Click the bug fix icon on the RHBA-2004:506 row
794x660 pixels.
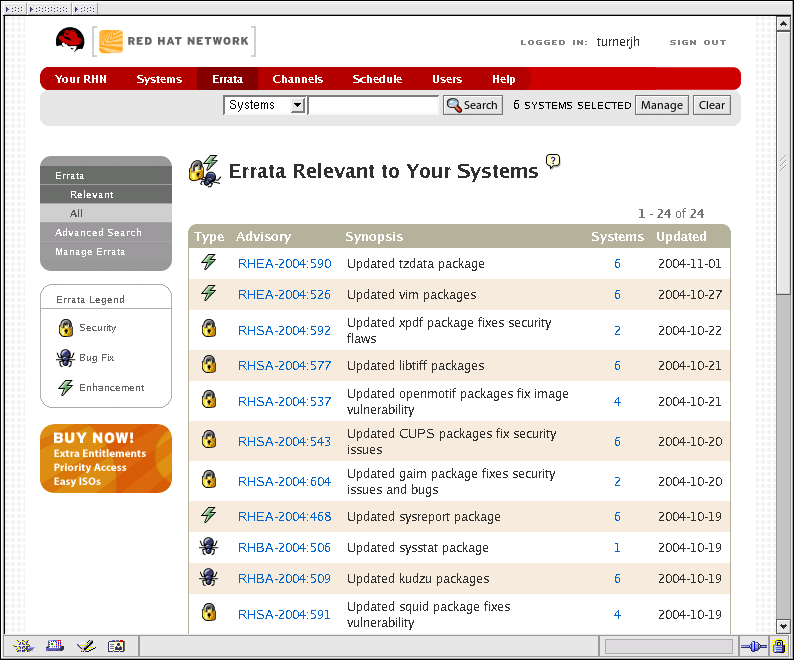click(x=209, y=547)
